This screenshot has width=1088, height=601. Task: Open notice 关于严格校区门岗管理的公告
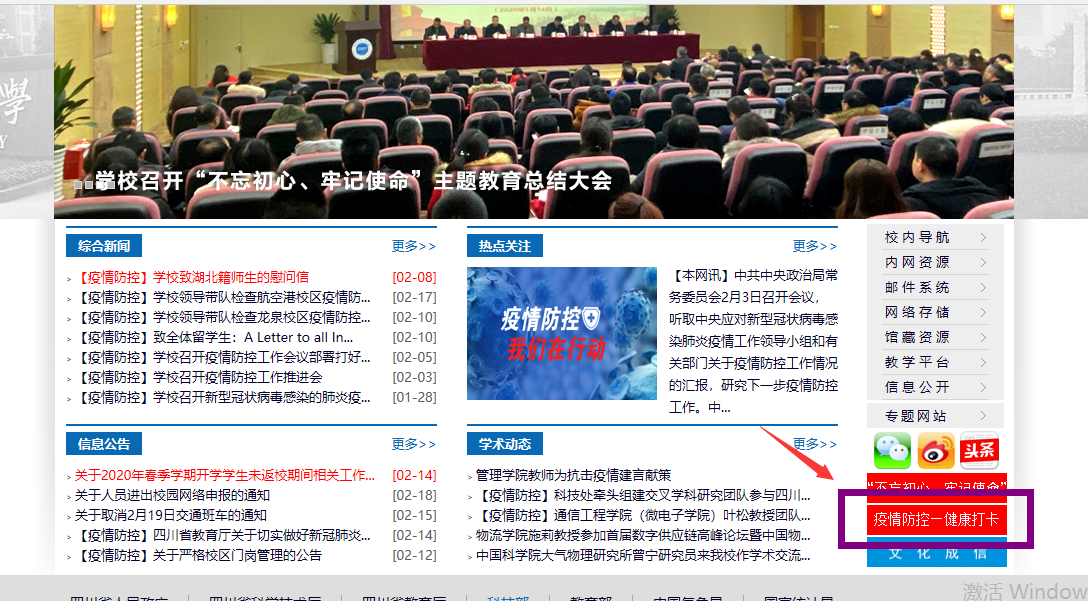pos(198,556)
